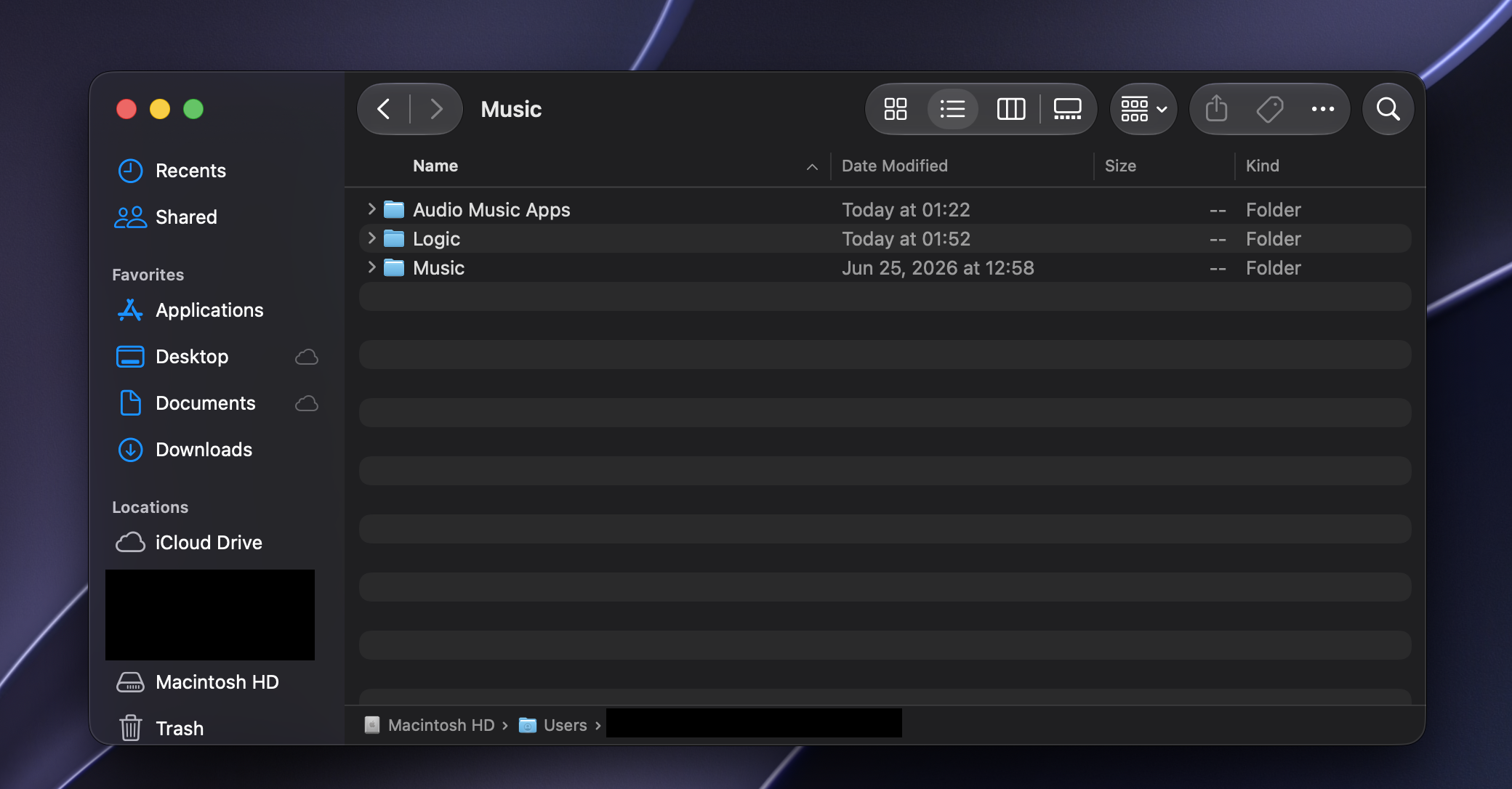This screenshot has width=1512, height=789.
Task: Switch to gallery view
Action: 1067,109
